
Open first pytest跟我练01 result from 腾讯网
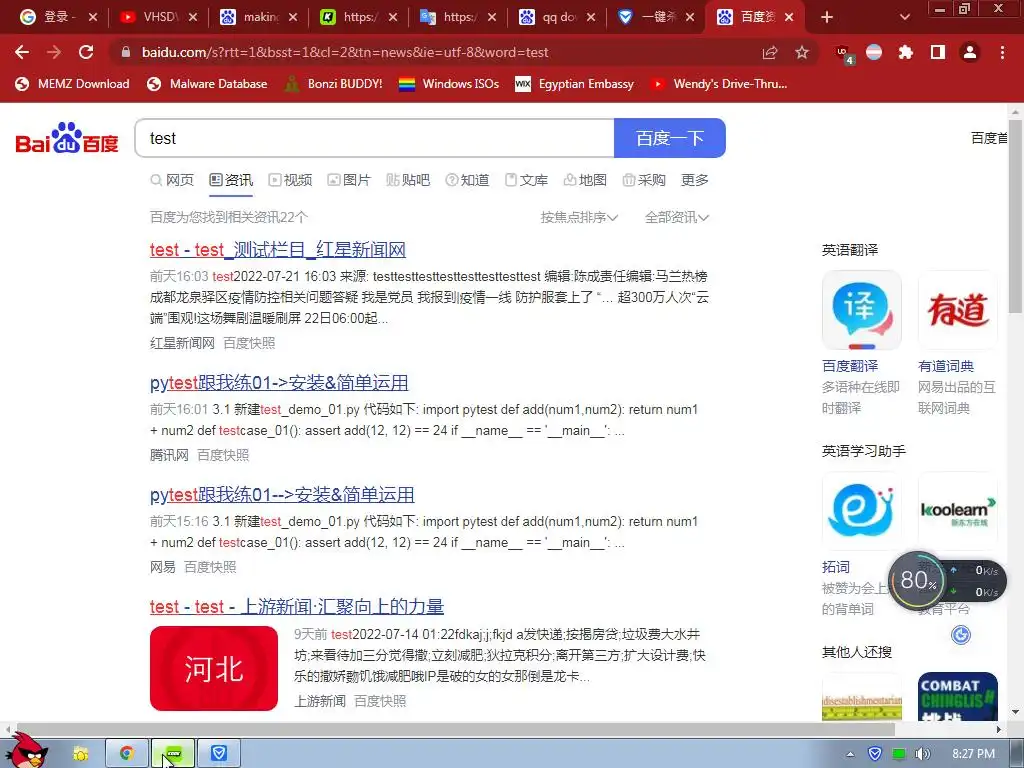279,383
